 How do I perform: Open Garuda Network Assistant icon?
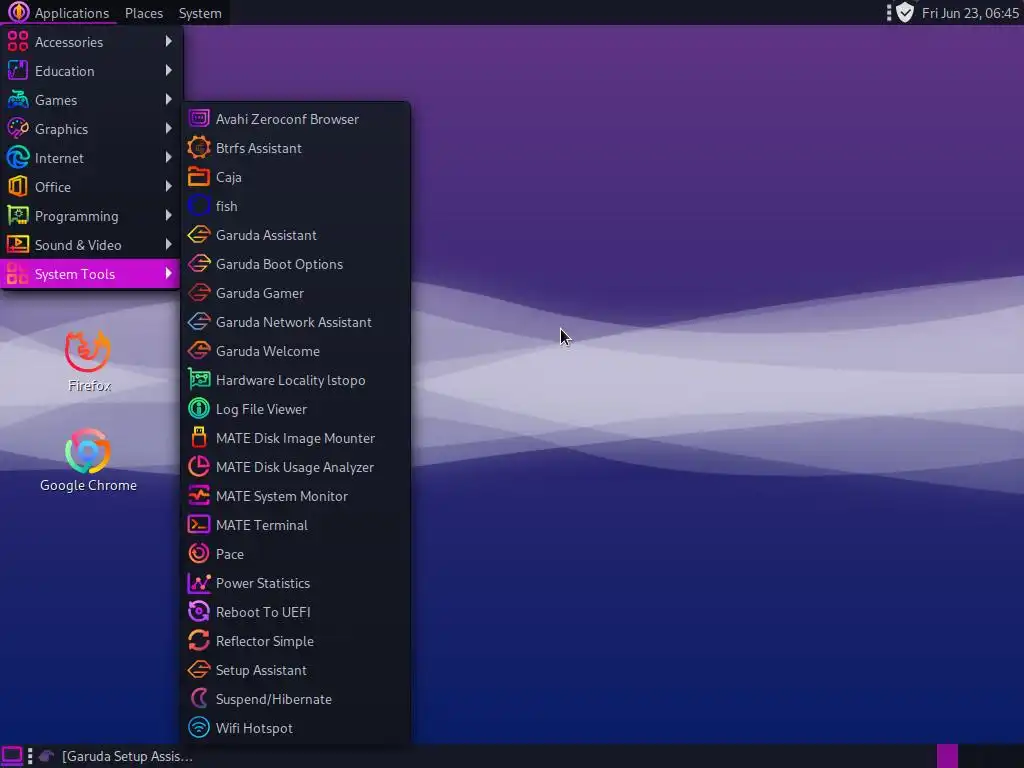pyautogui.click(x=199, y=322)
